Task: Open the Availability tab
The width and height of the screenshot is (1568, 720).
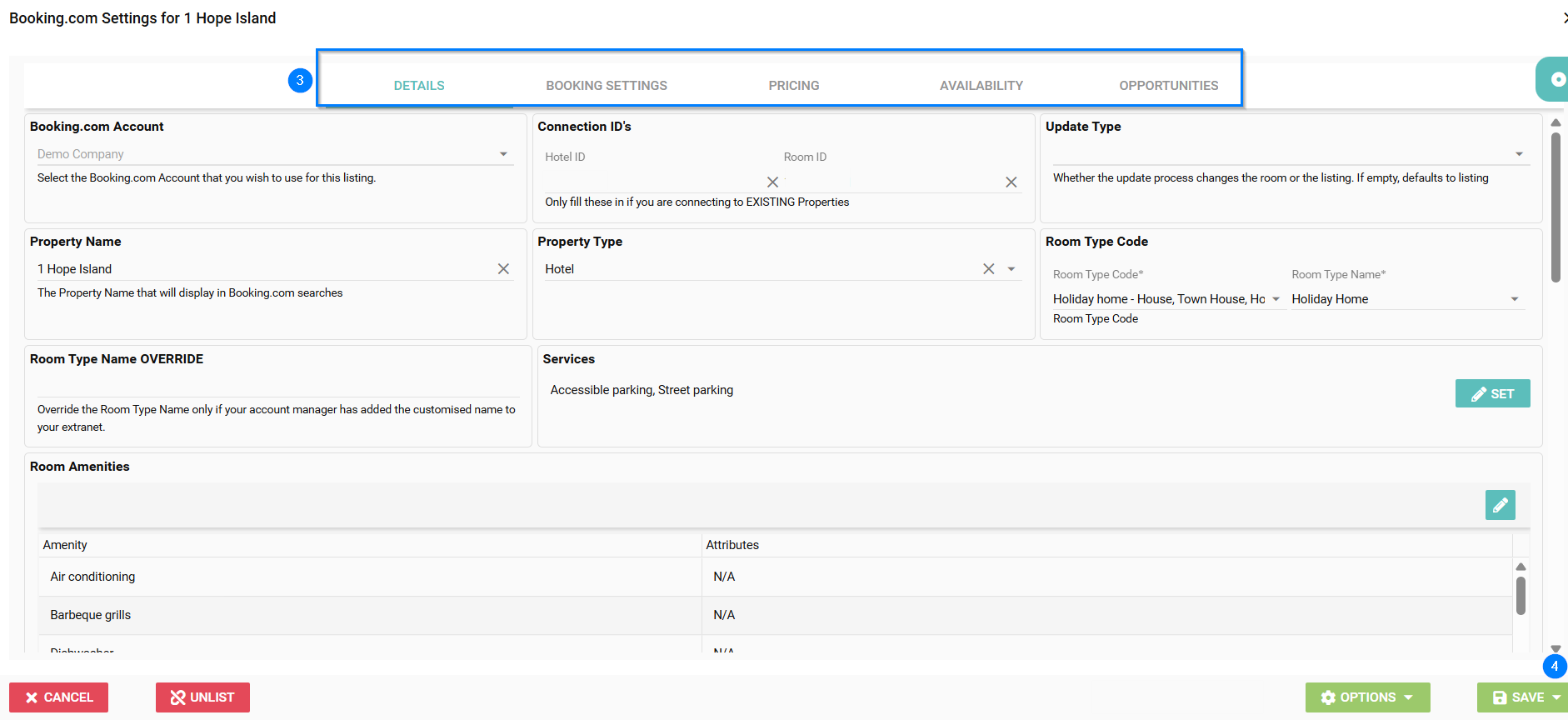Action: [981, 85]
